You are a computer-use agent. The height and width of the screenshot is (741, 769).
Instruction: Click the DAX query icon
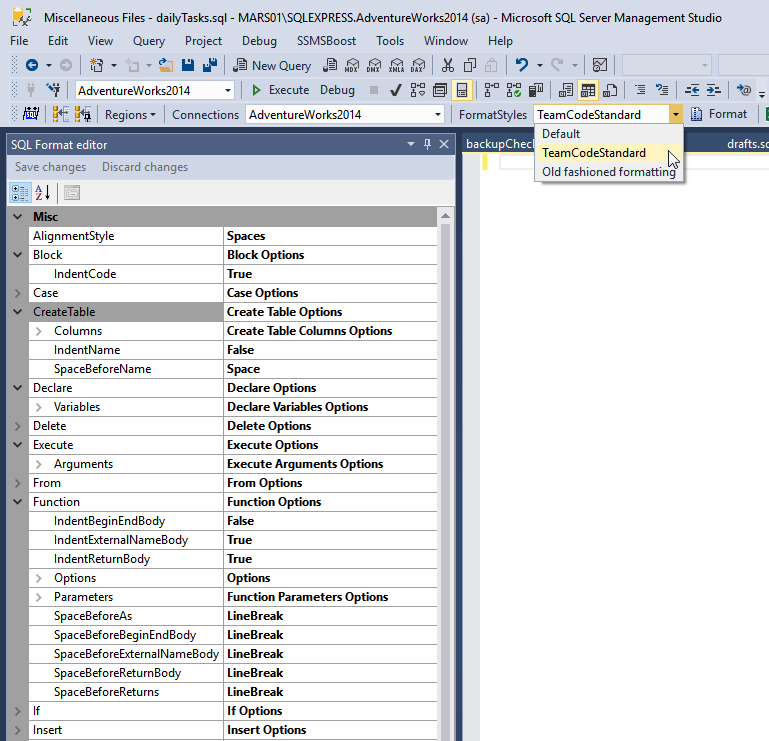[418, 65]
